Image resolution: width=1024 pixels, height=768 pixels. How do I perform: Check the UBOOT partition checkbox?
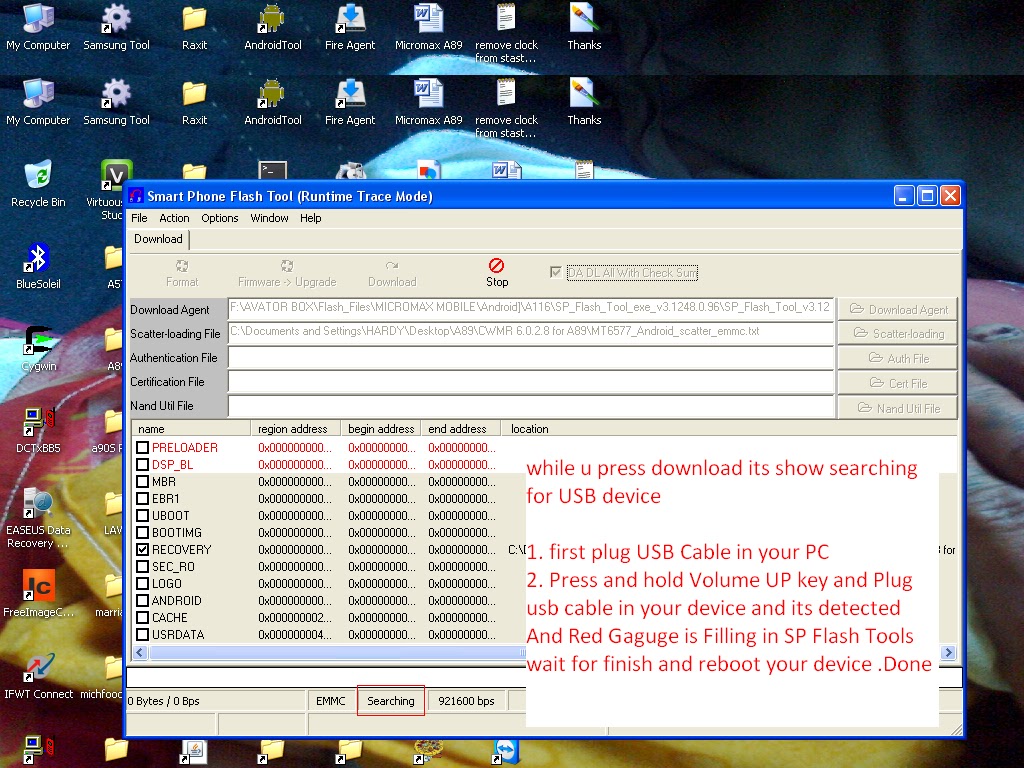pos(142,515)
